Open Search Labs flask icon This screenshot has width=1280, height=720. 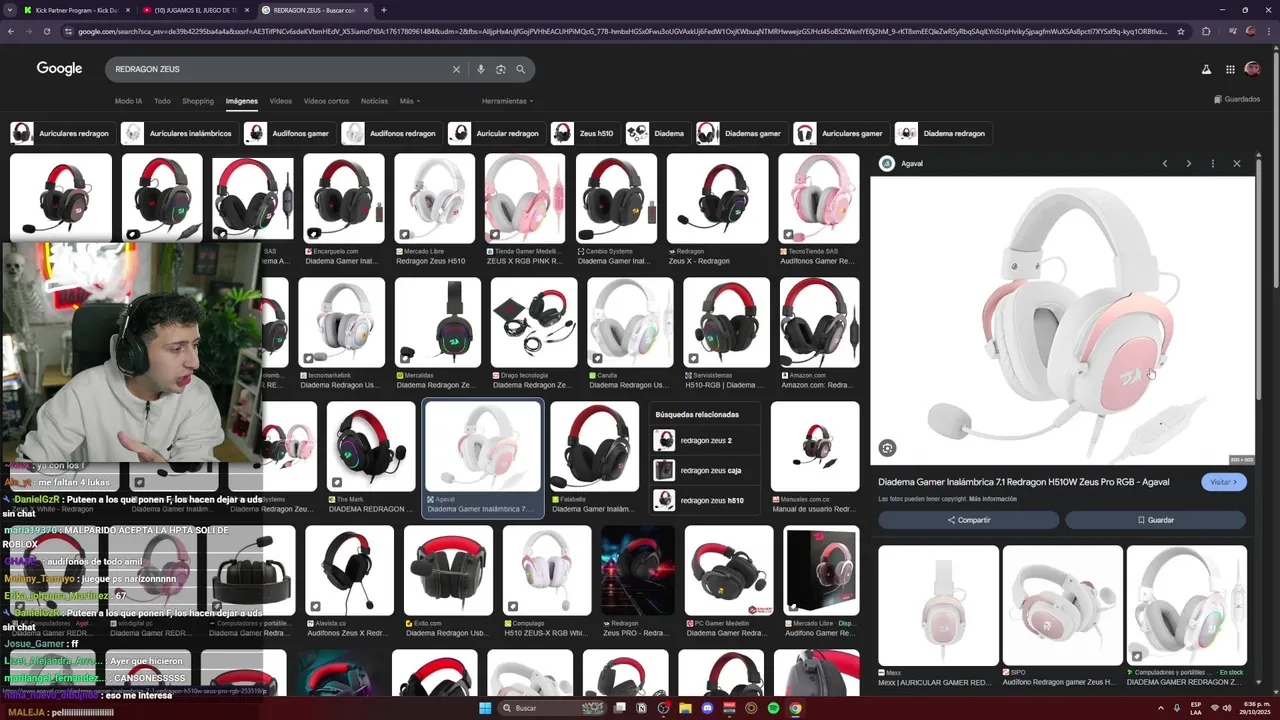pyautogui.click(x=1206, y=69)
